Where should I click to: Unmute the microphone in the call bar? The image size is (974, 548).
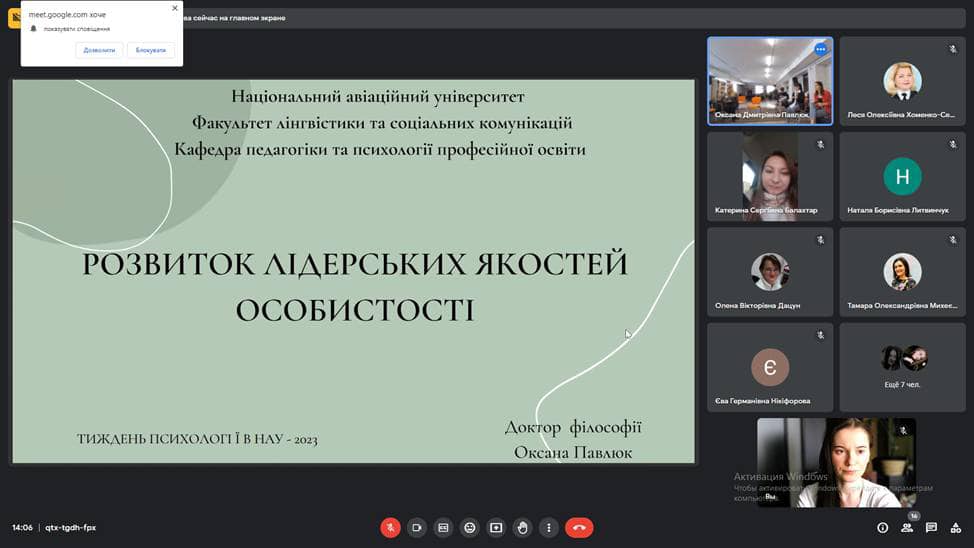390,527
